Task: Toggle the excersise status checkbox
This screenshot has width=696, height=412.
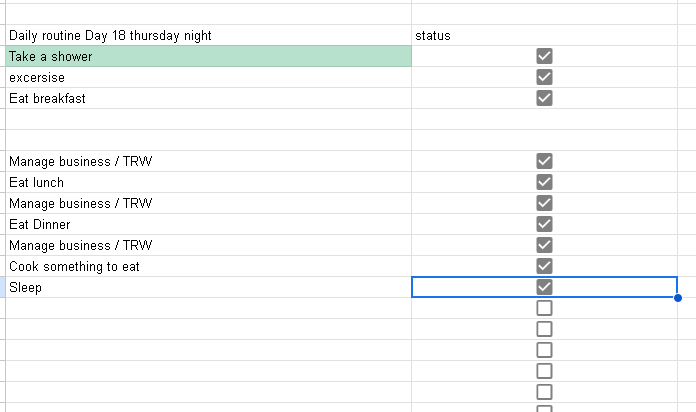Action: pos(545,77)
